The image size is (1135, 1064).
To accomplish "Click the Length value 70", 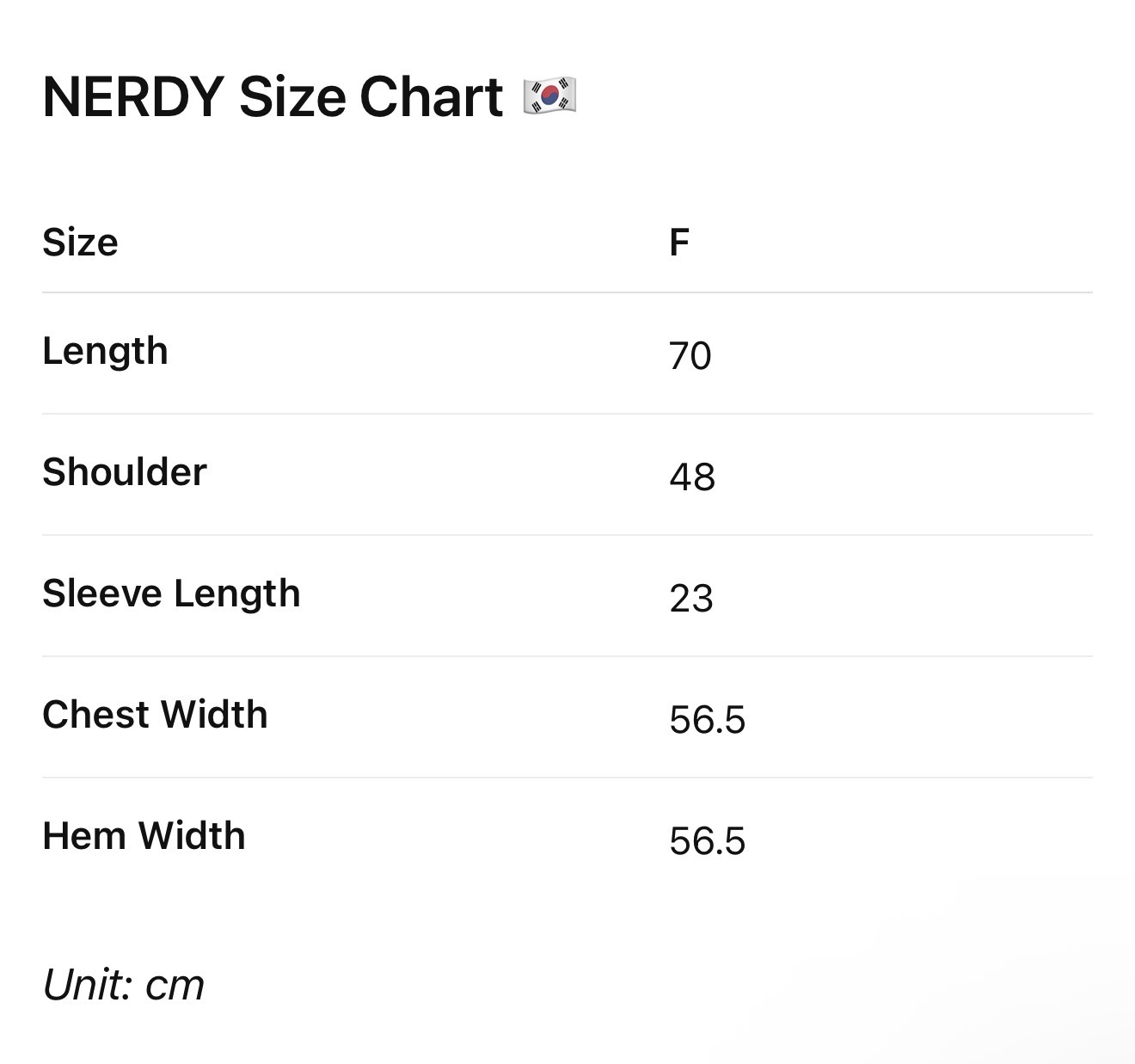I will (690, 356).
